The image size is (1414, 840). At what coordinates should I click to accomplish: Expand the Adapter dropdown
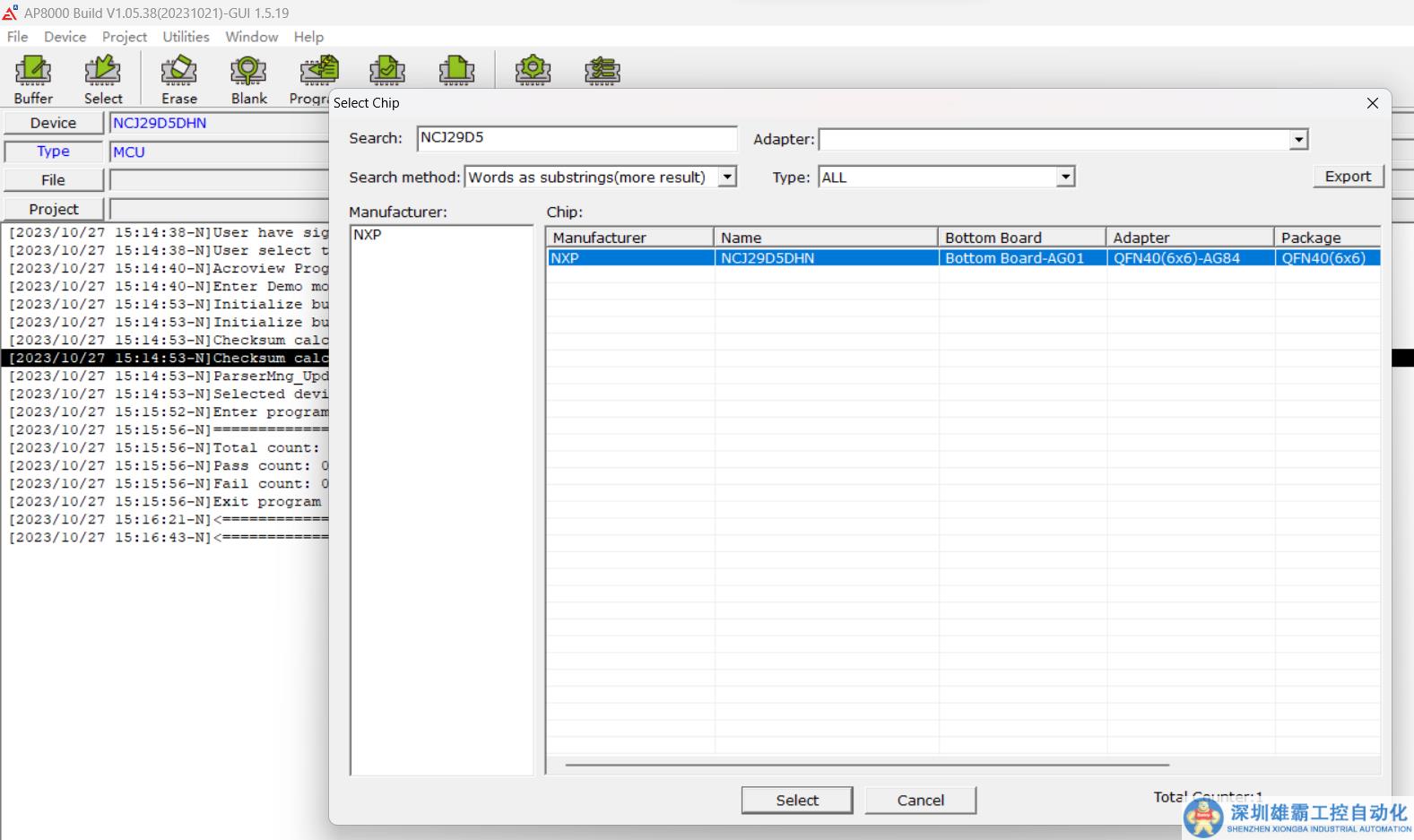click(1298, 140)
